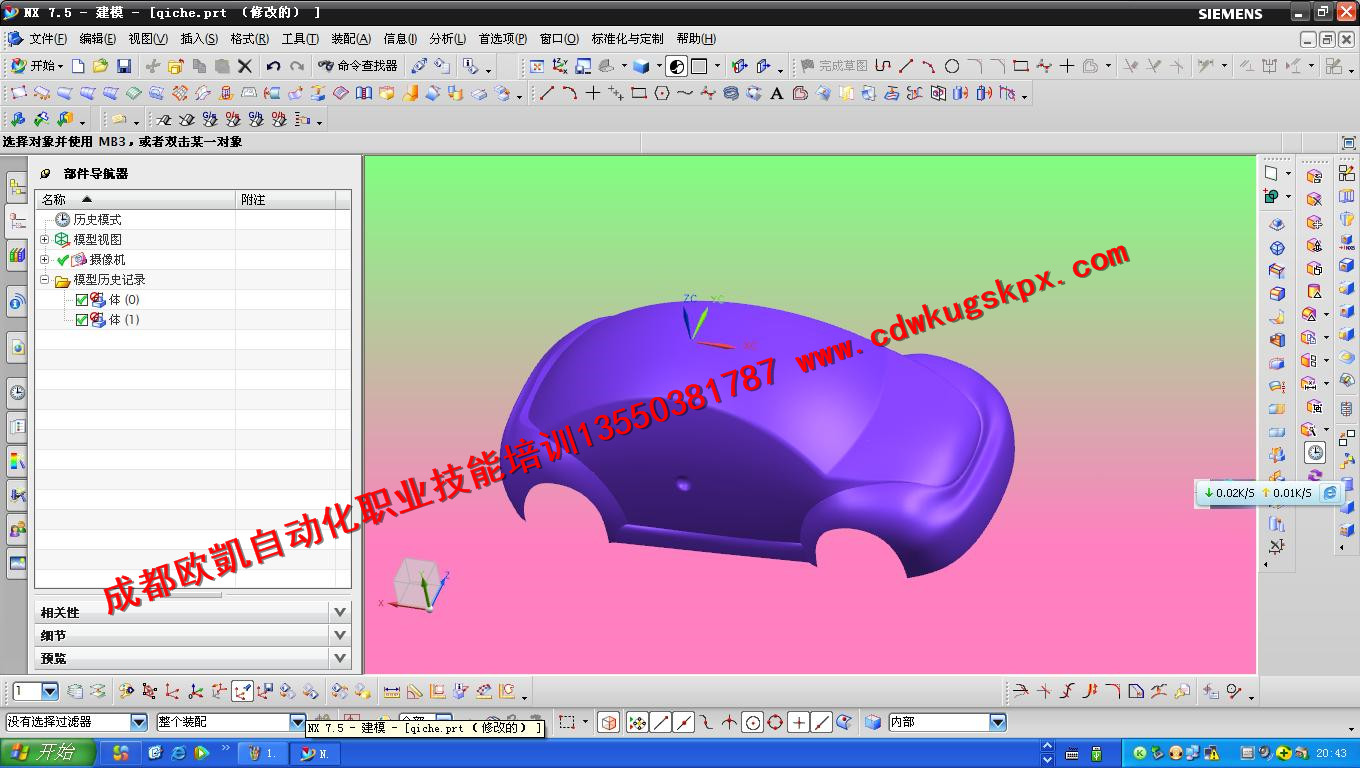Image resolution: width=1360 pixels, height=768 pixels.
Task: Open the layer number input field
Action: pyautogui.click(x=27, y=691)
